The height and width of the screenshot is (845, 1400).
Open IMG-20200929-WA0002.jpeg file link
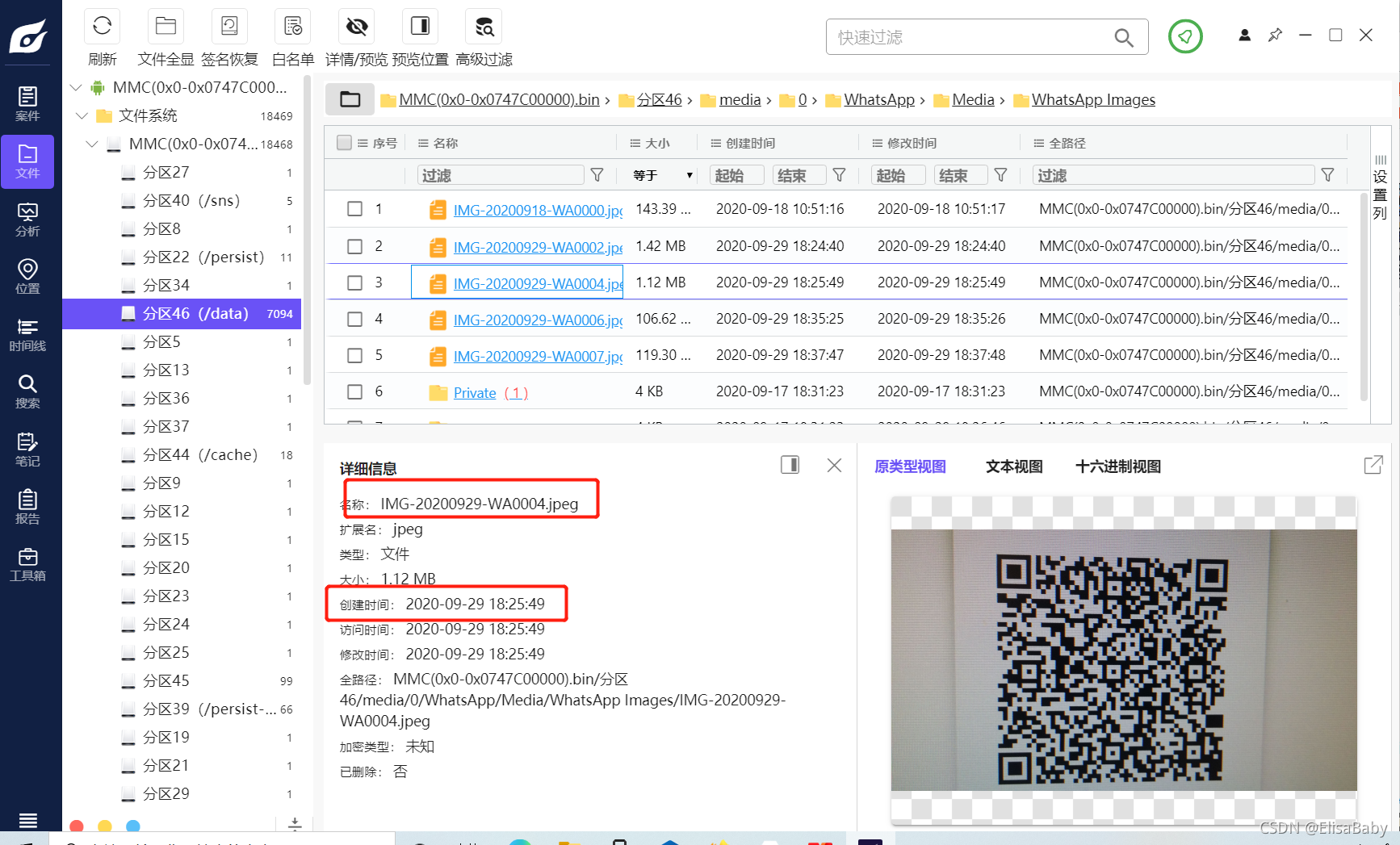click(x=538, y=247)
